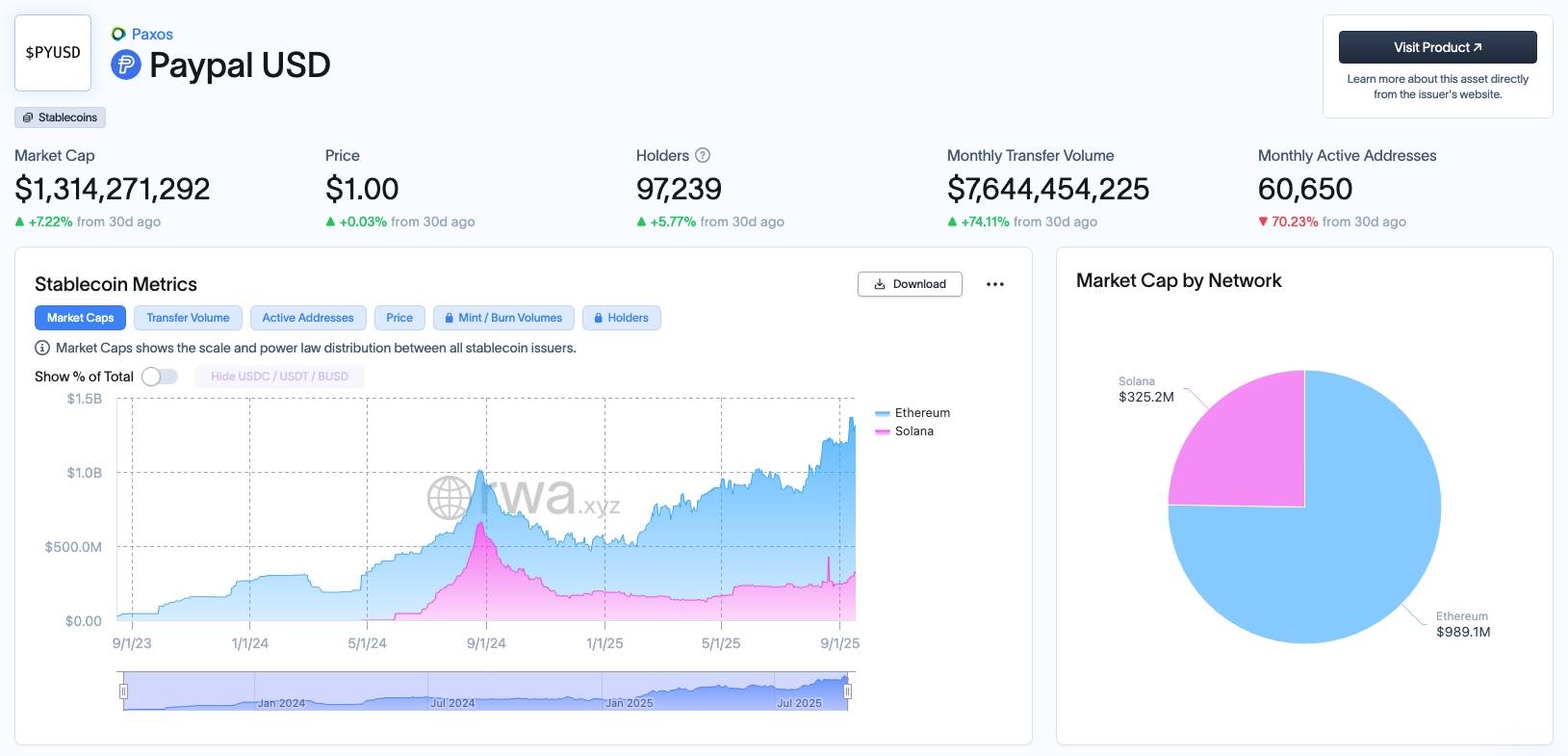Download the stablecoin metrics chart data
1568x756 pixels.
pyautogui.click(x=910, y=284)
